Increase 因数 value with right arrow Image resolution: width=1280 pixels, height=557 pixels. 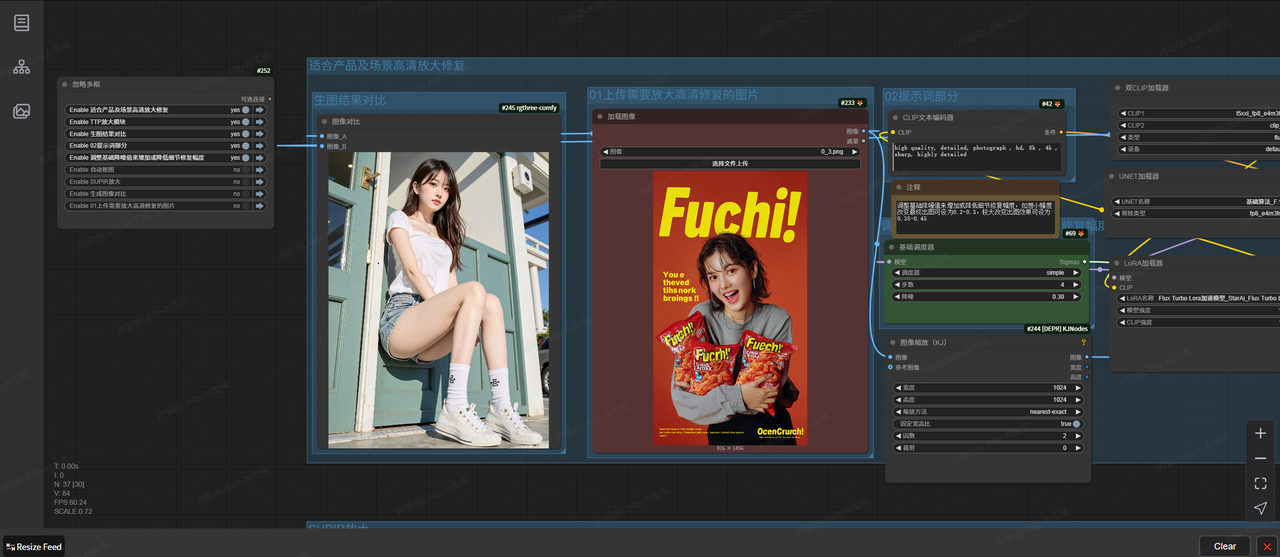[x=1076, y=436]
